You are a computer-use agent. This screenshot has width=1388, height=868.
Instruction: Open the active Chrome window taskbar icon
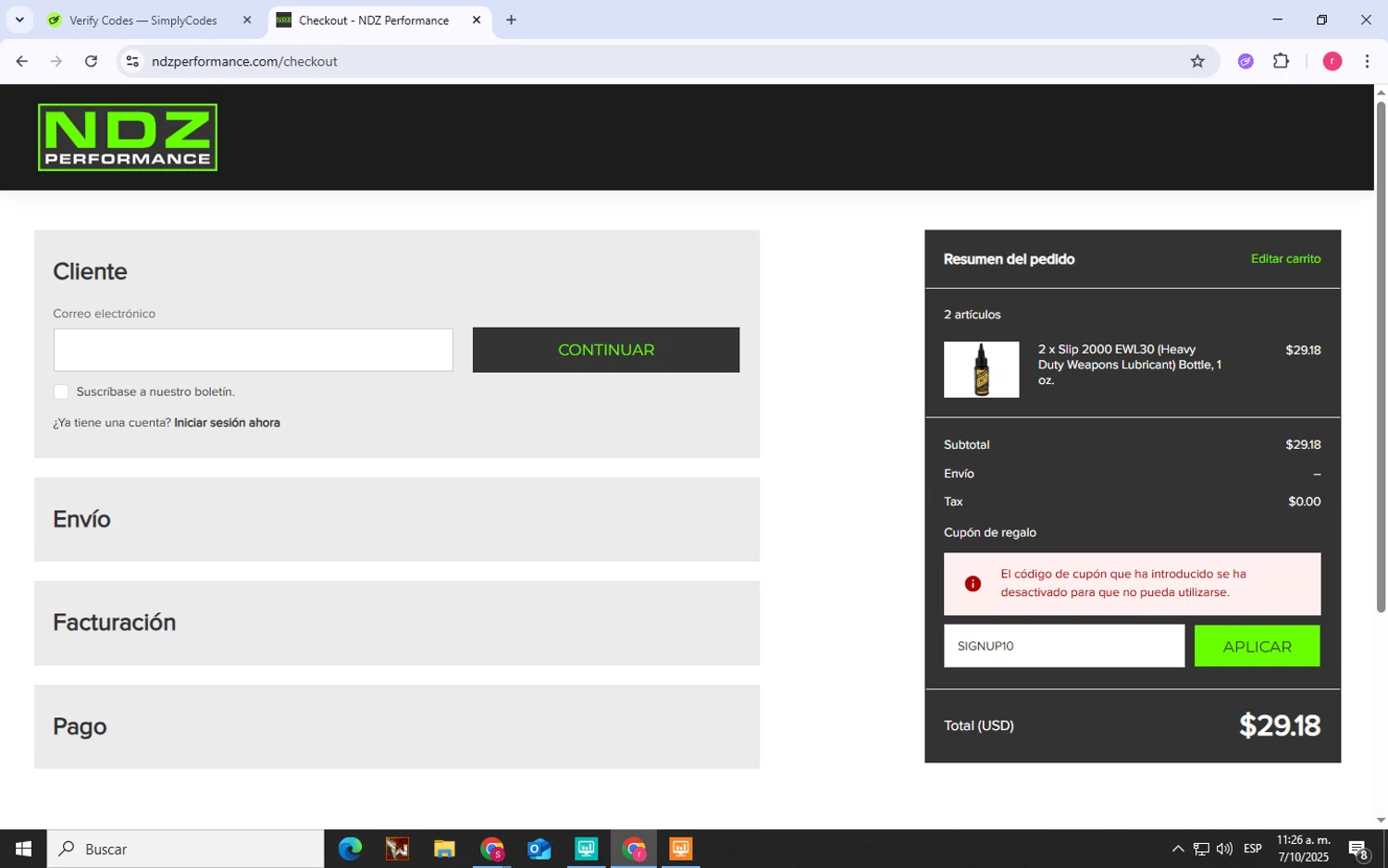(x=634, y=849)
